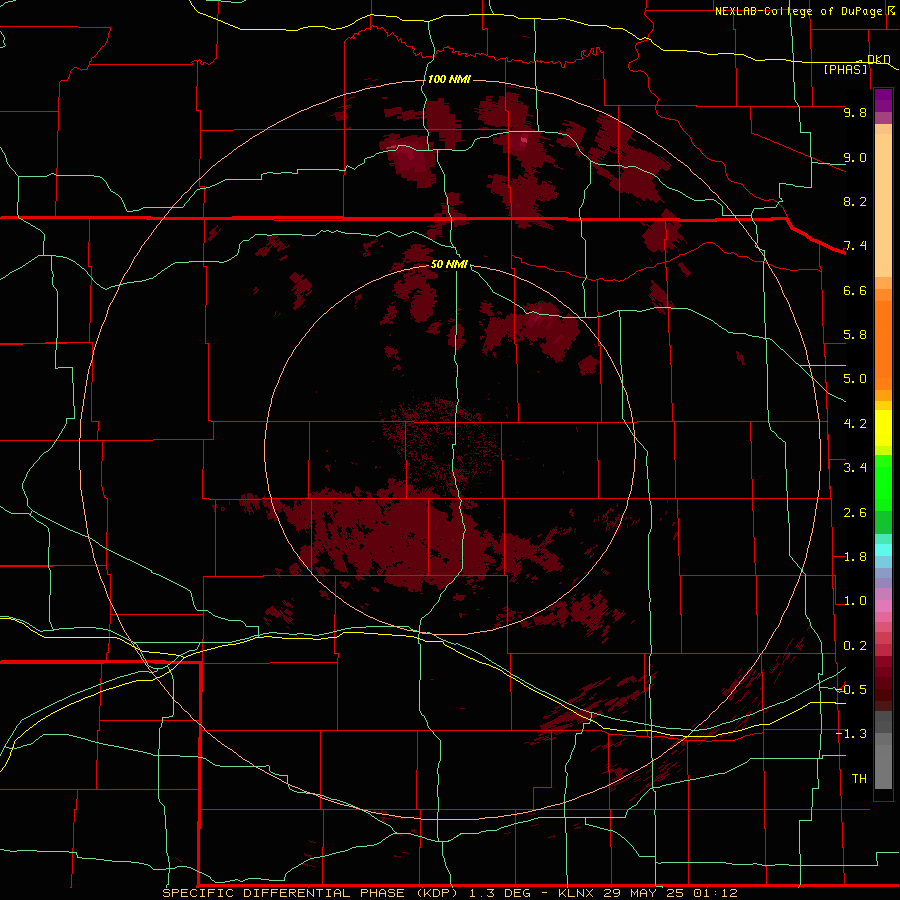Click the 7.4 scale value
Screen dimensions: 900x900
click(855, 246)
